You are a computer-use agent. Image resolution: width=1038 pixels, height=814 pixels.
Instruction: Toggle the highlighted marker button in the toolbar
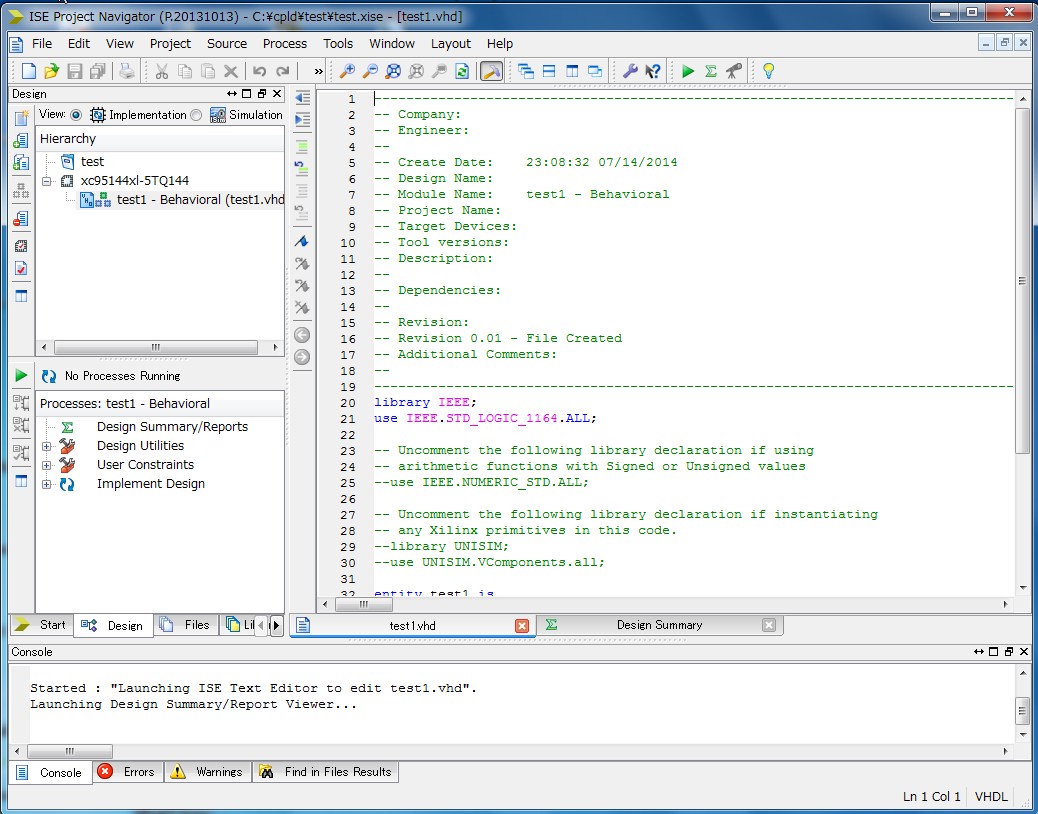point(491,71)
